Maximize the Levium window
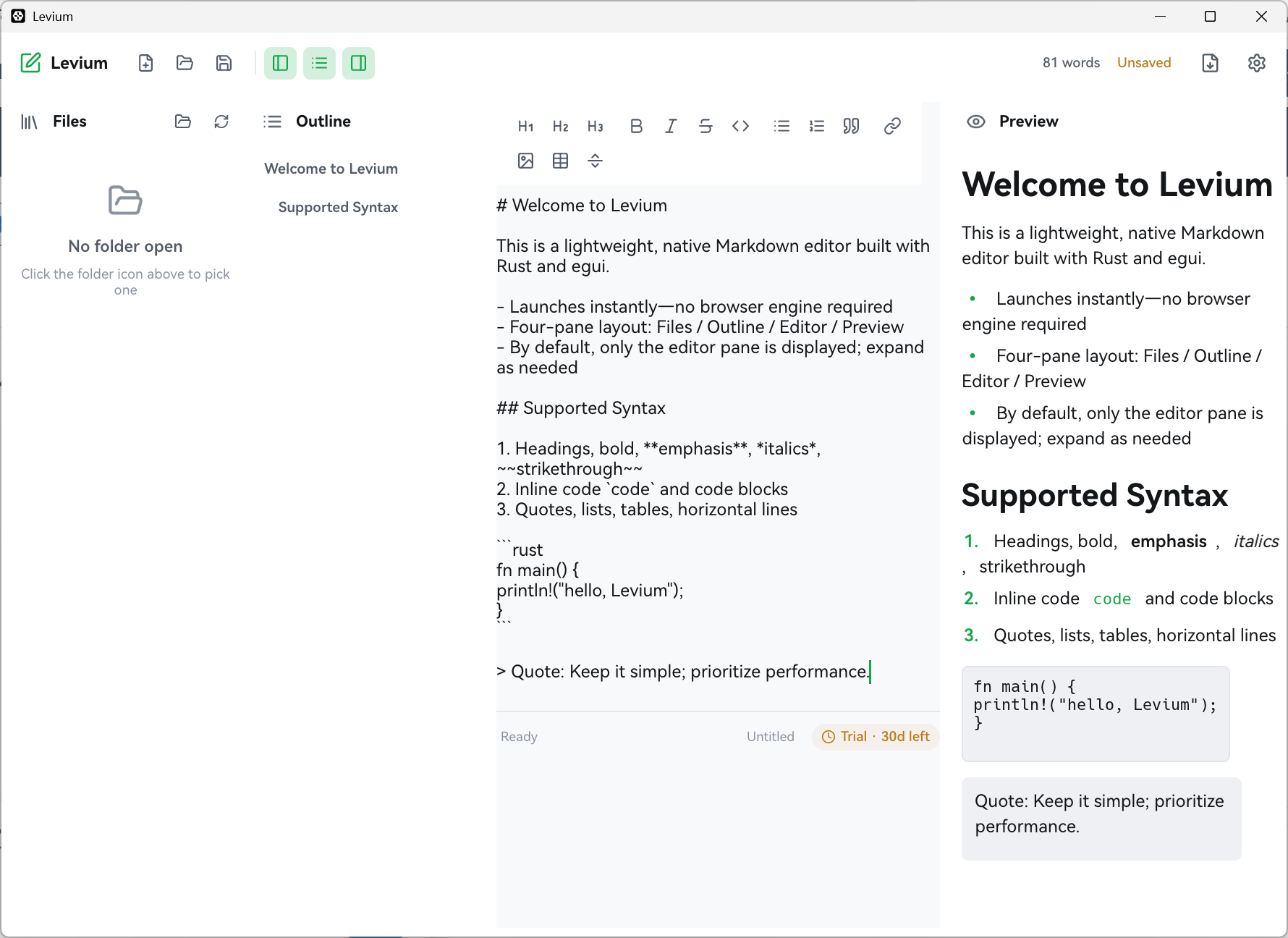Viewport: 1288px width, 938px height. [x=1210, y=16]
